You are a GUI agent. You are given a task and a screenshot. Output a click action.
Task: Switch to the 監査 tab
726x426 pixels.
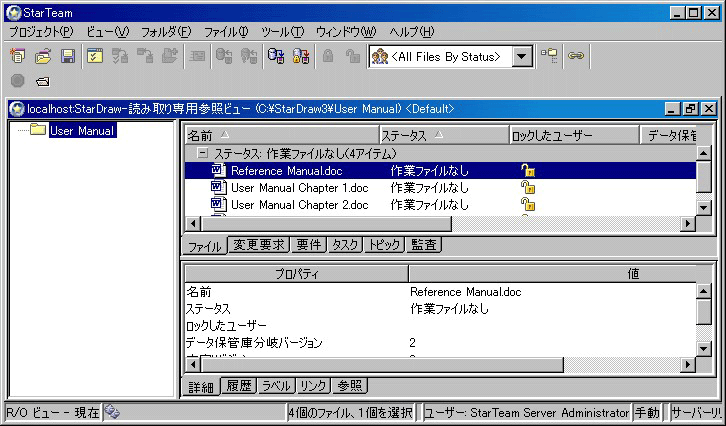pos(424,245)
